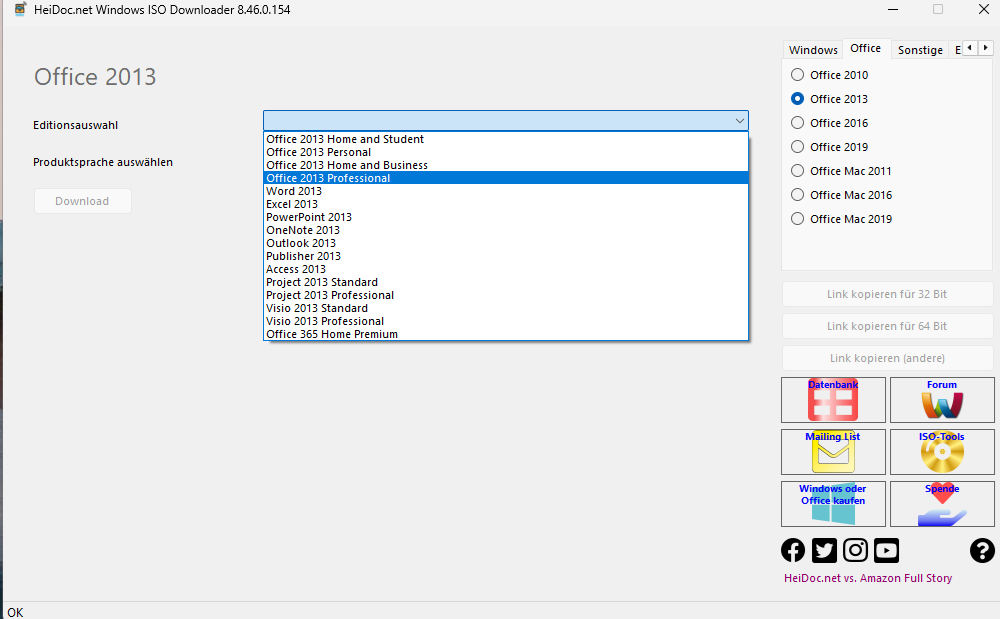The height and width of the screenshot is (619, 1000).
Task: Click the HeiDoc.net vs. Amazon link
Action: [867, 578]
